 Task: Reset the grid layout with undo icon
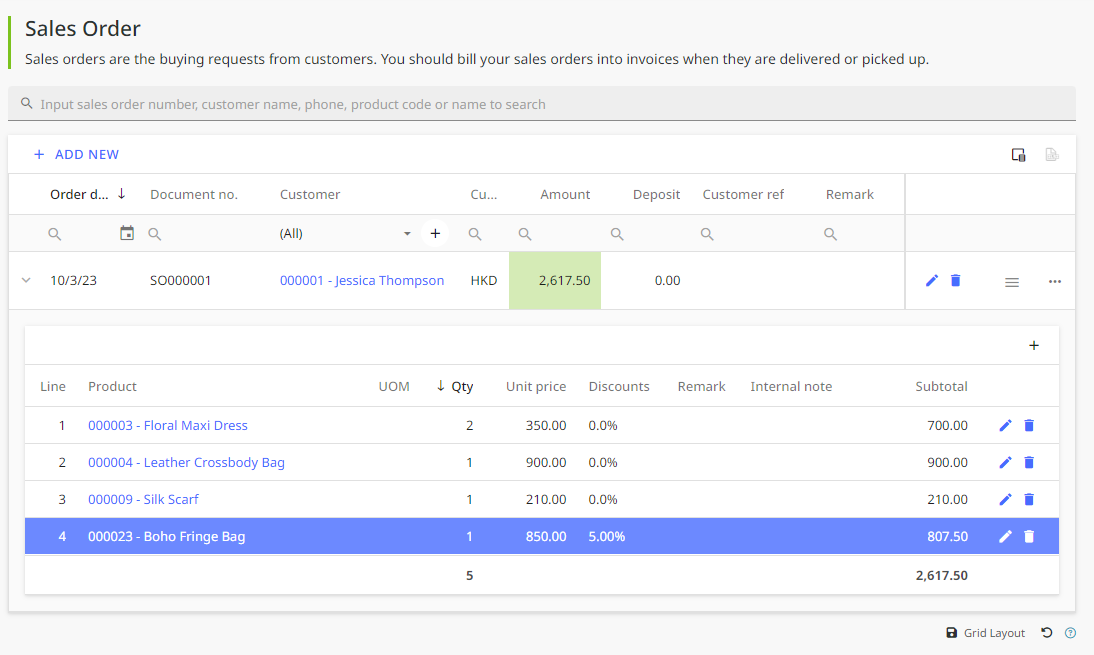[1047, 633]
